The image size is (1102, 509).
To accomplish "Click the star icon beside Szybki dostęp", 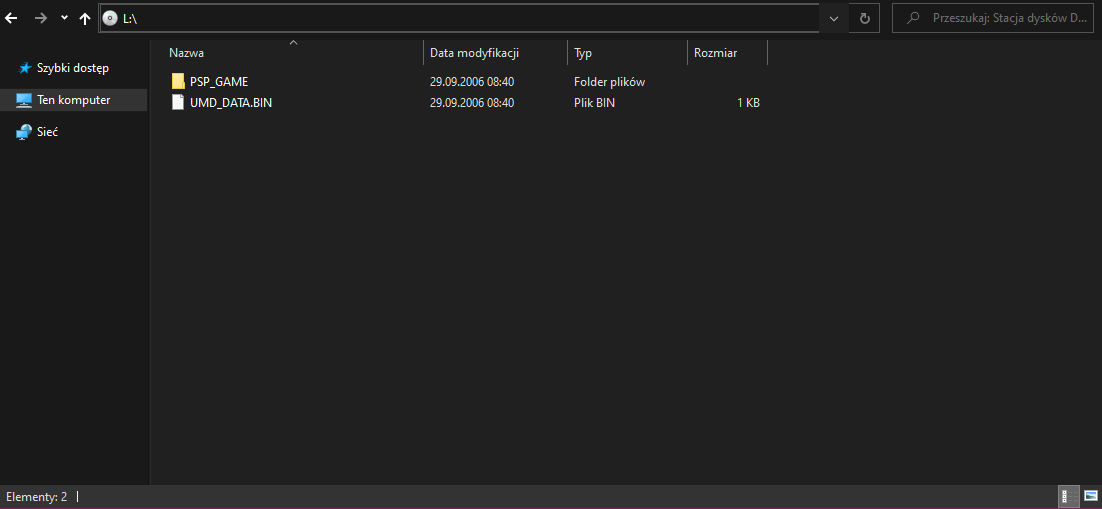I will click(x=25, y=68).
